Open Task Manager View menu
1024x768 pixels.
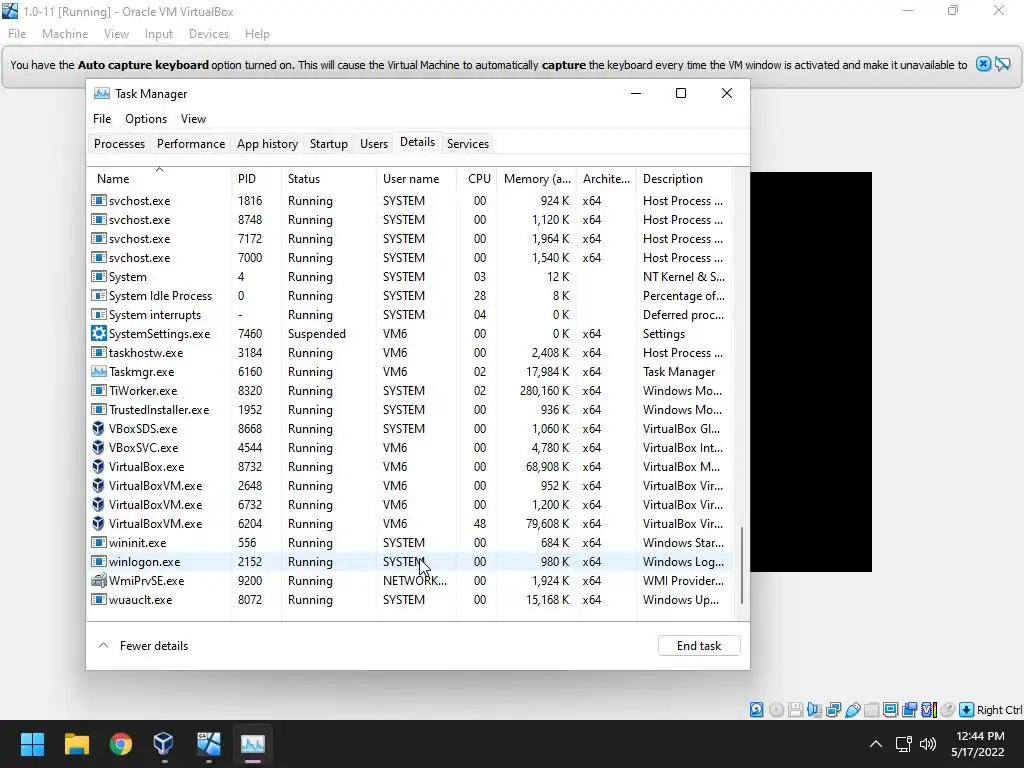coord(193,119)
